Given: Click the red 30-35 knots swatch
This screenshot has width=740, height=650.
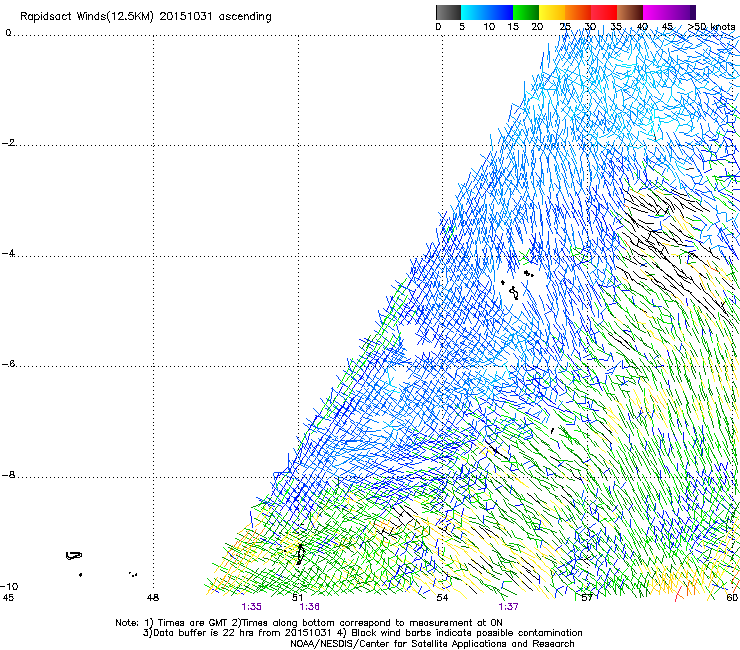Looking at the screenshot, I should (x=604, y=12).
